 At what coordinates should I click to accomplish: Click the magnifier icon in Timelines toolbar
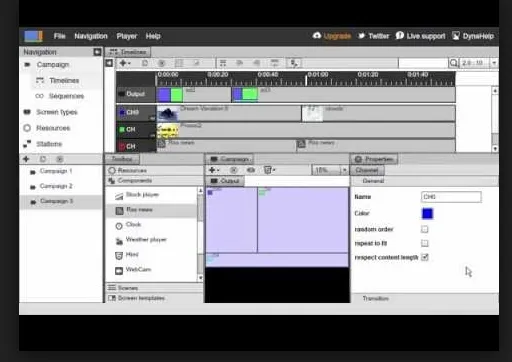click(453, 63)
